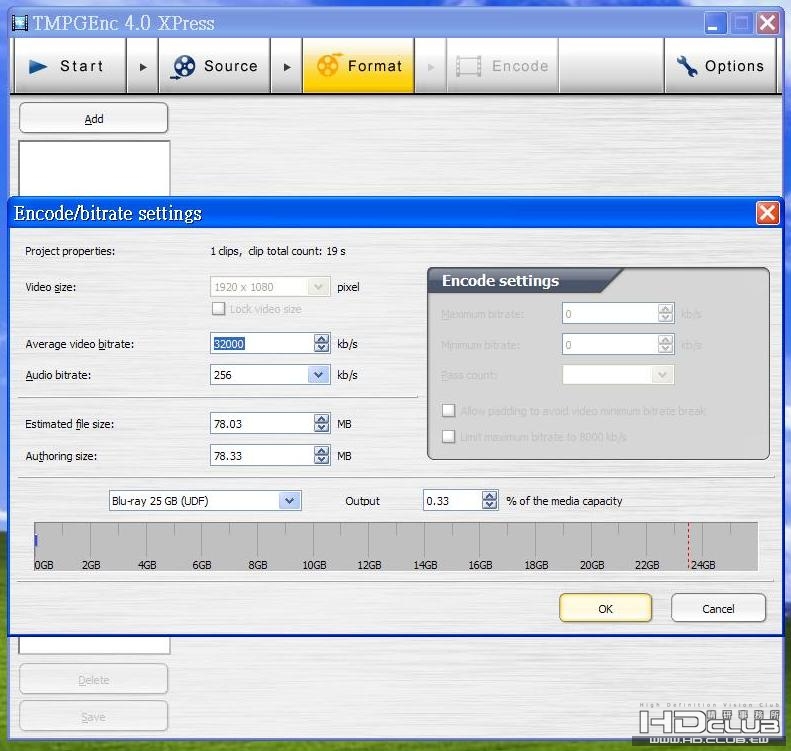Close the Encode/bitrate settings dialog
Viewport: 791px width, 751px height.
coord(767,213)
